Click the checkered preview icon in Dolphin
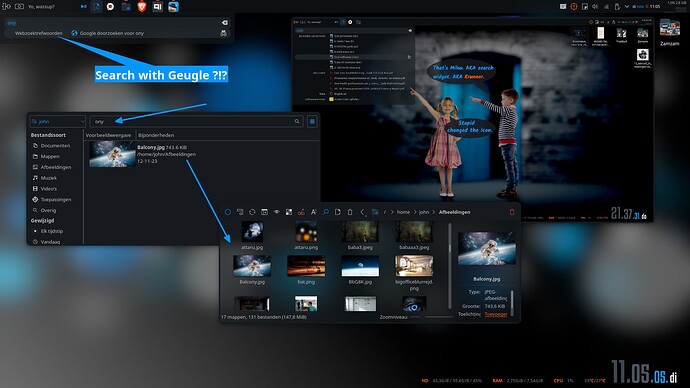 point(289,212)
